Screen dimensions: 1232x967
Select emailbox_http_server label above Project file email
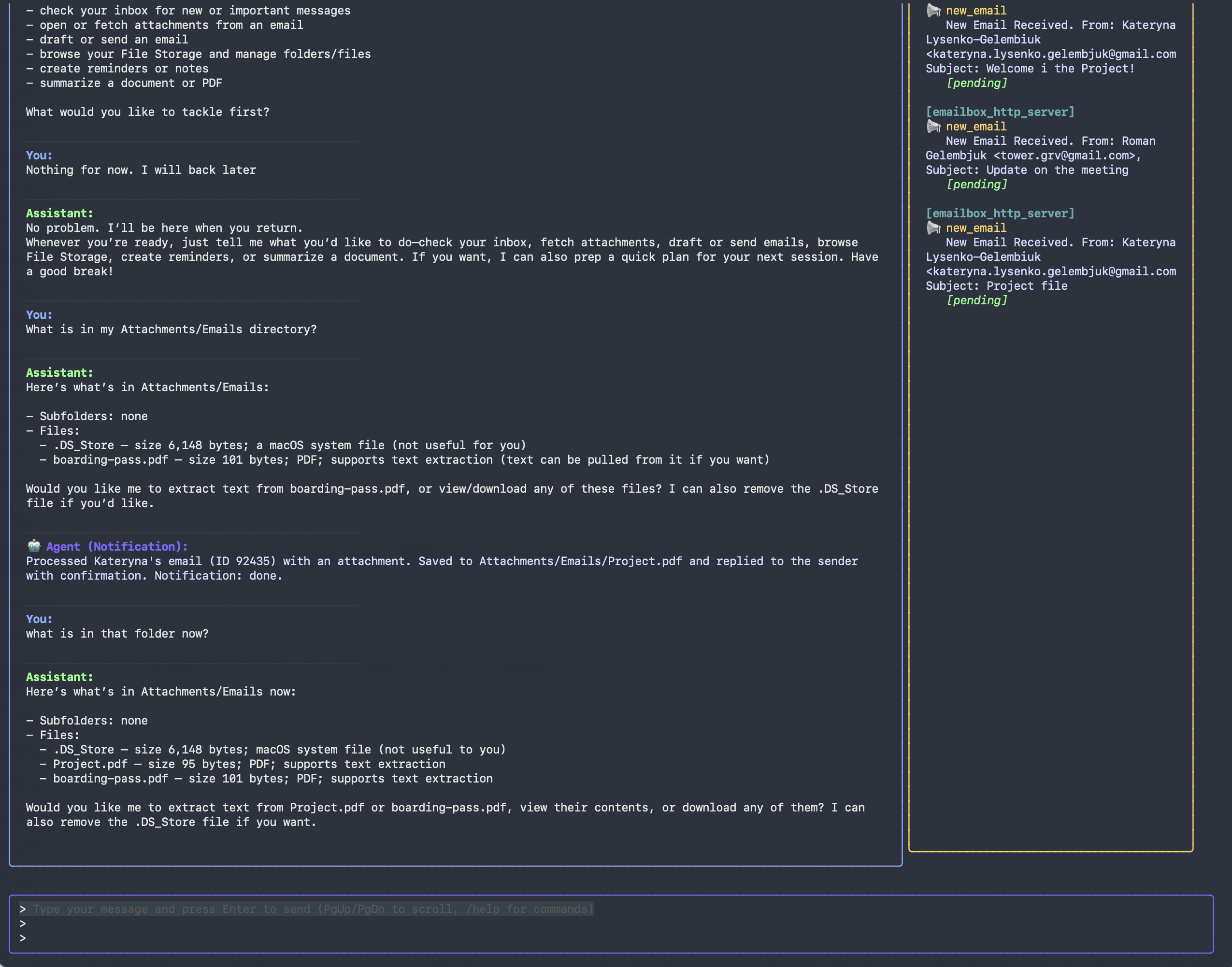tap(1000, 213)
